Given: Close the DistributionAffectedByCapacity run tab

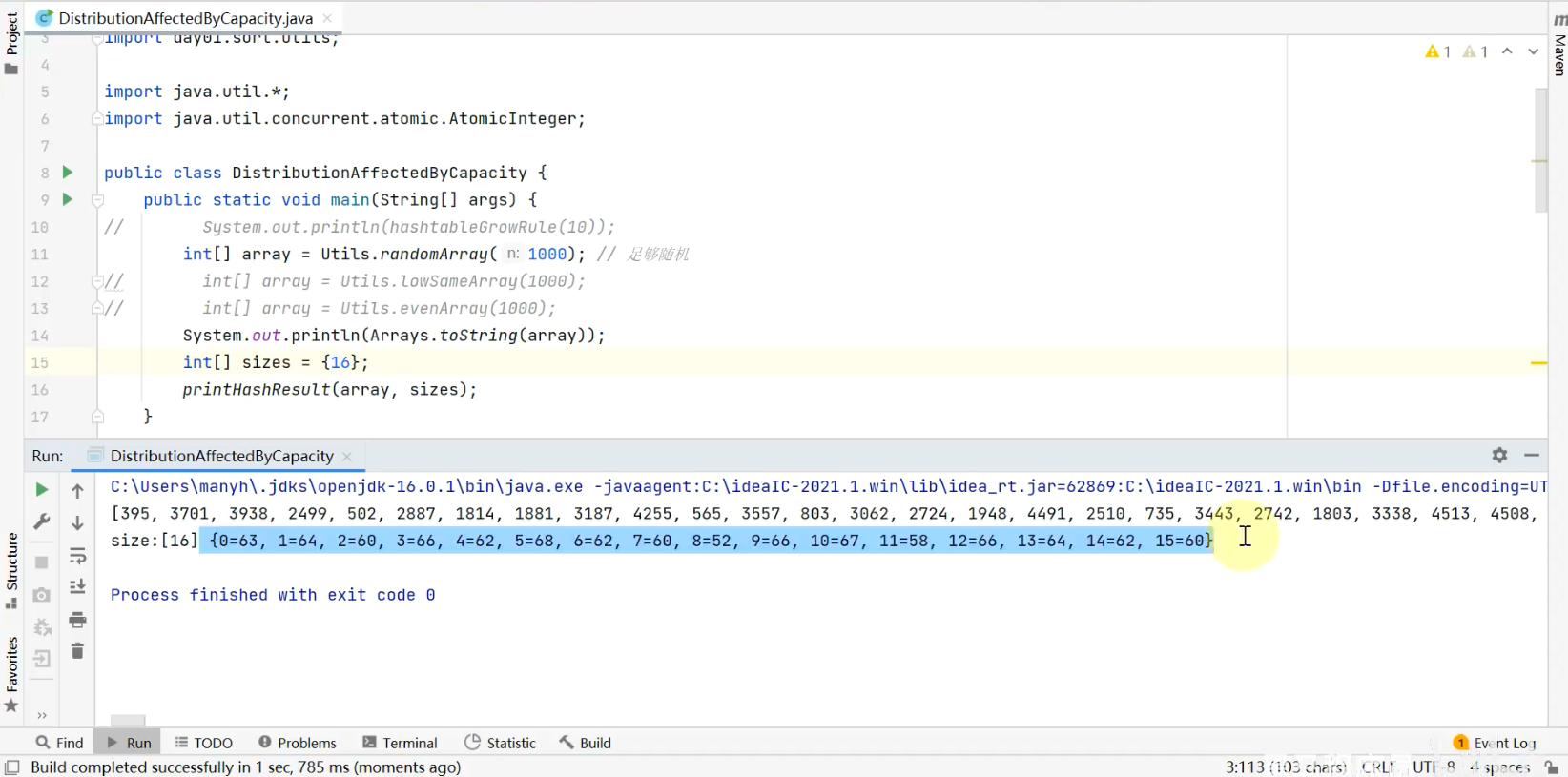Looking at the screenshot, I should click(x=347, y=457).
